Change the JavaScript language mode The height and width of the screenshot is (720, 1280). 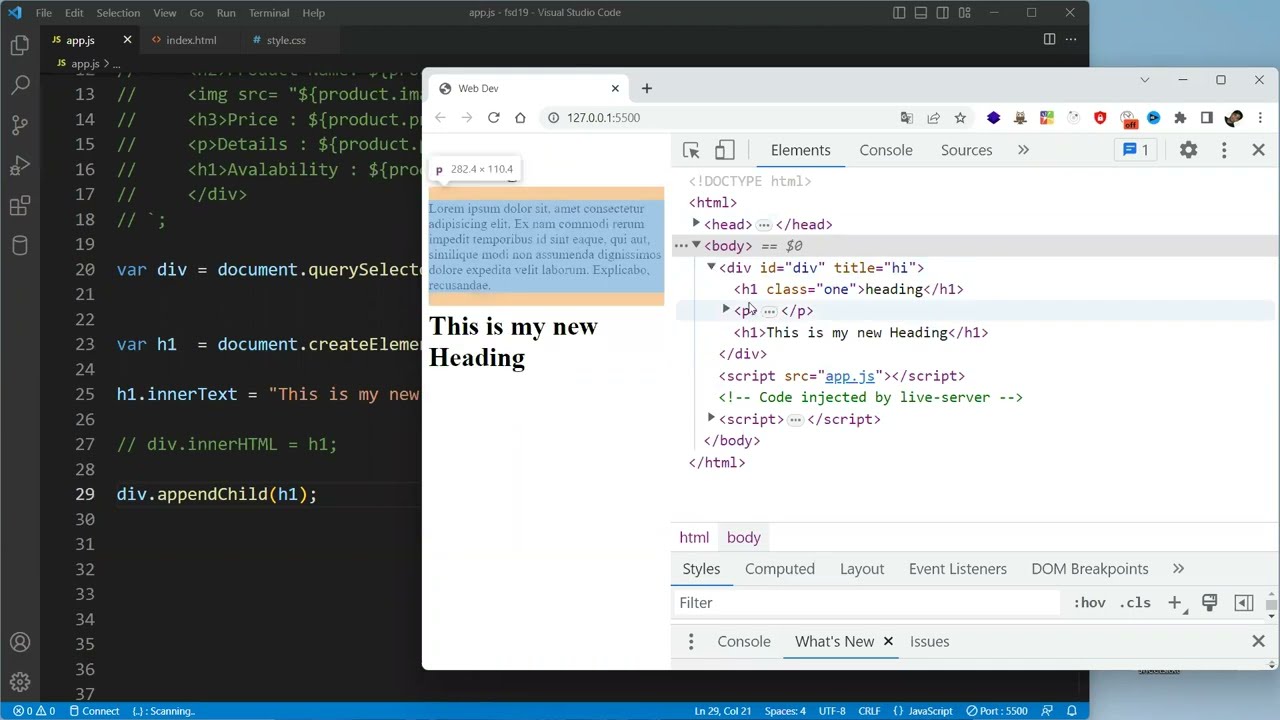pyautogui.click(x=929, y=711)
